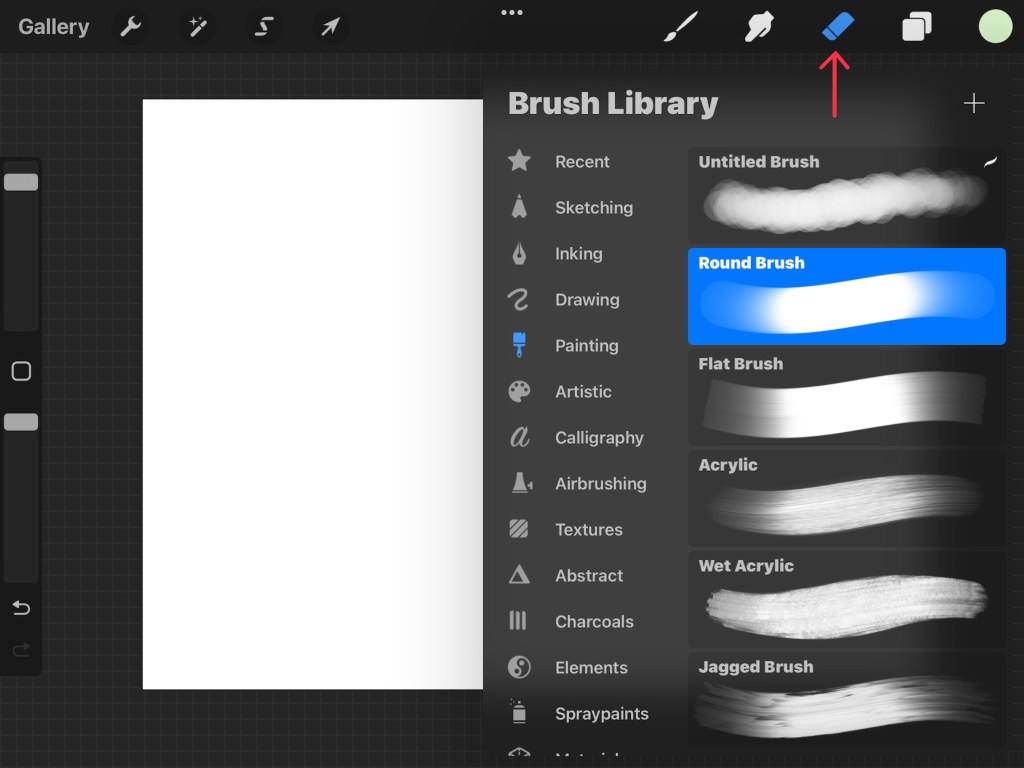1024x768 pixels.
Task: Open the Sketching brush category
Action: point(593,208)
